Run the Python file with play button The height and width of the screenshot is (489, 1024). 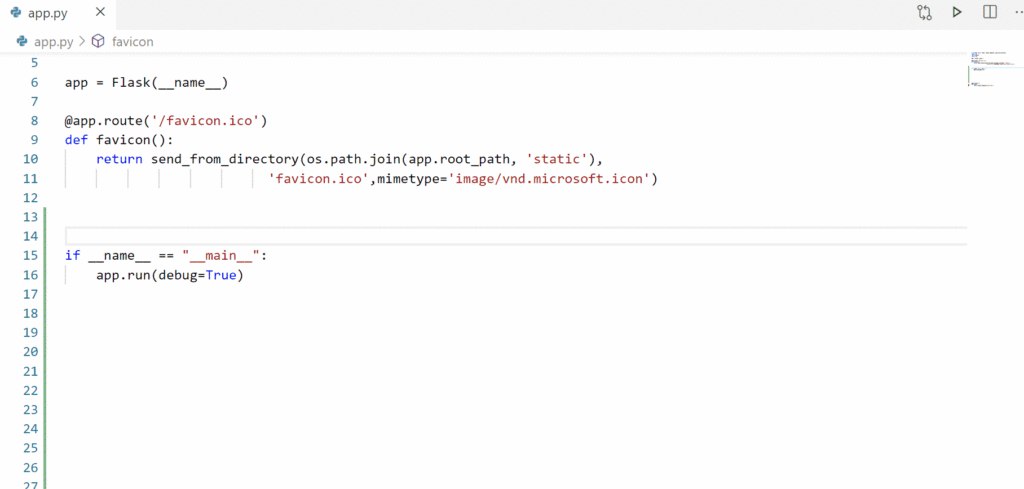pyautogui.click(x=957, y=12)
